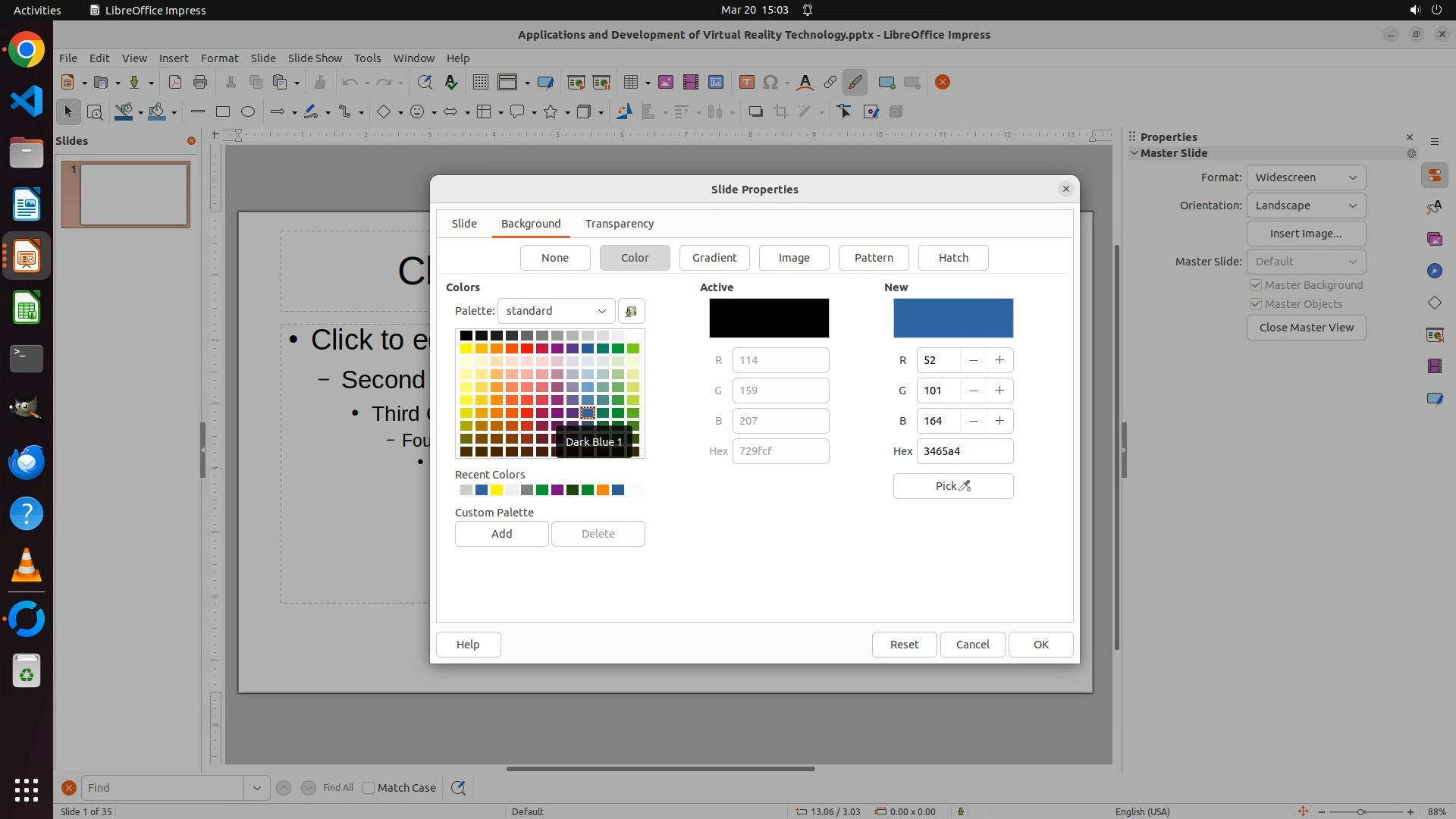Enable the Match Case checkbox

369,788
